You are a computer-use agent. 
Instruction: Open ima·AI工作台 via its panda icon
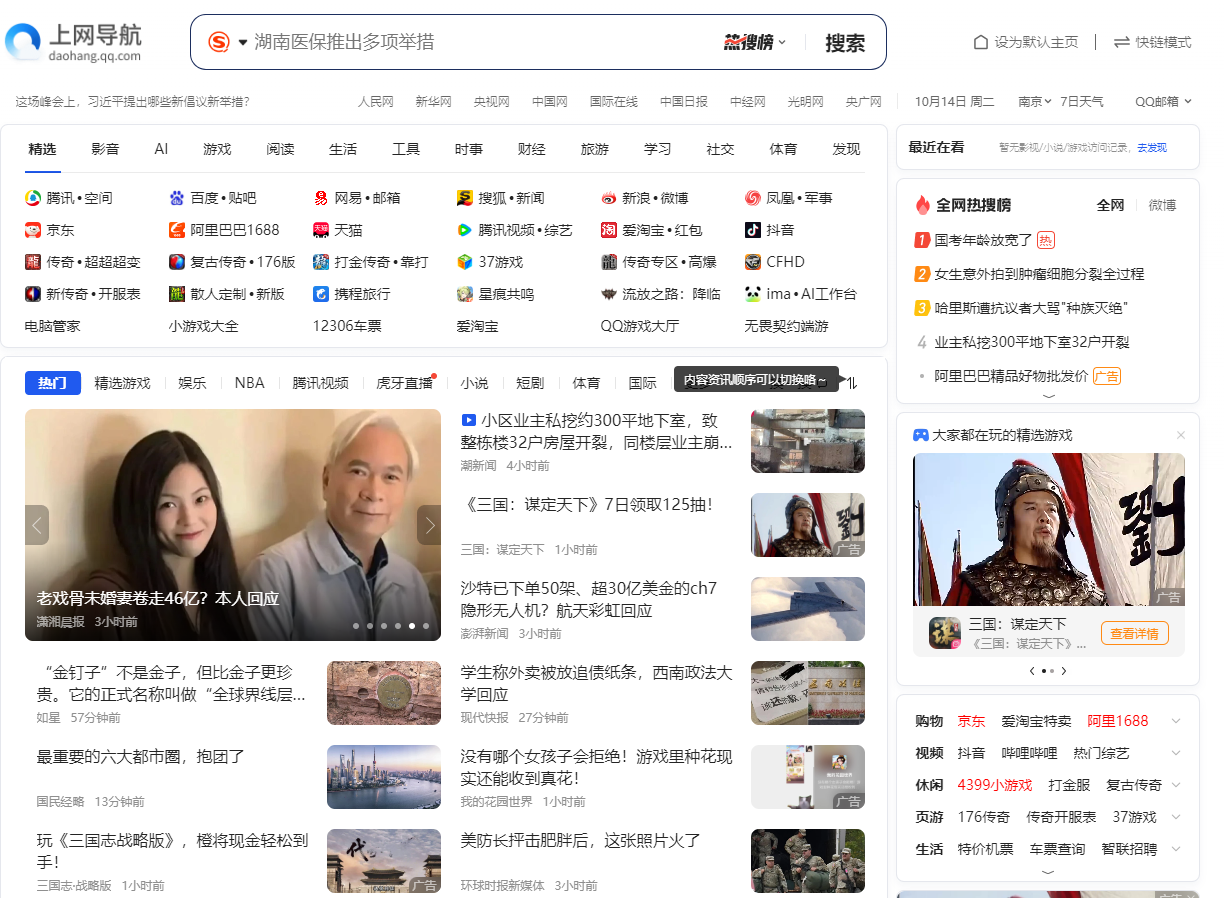(754, 293)
